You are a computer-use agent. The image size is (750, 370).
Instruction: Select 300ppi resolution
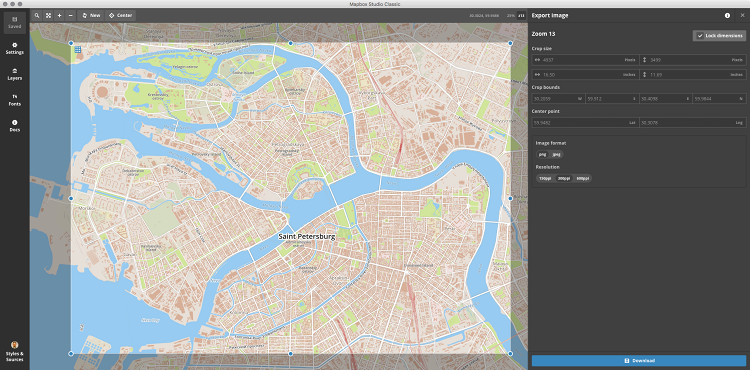click(x=563, y=178)
